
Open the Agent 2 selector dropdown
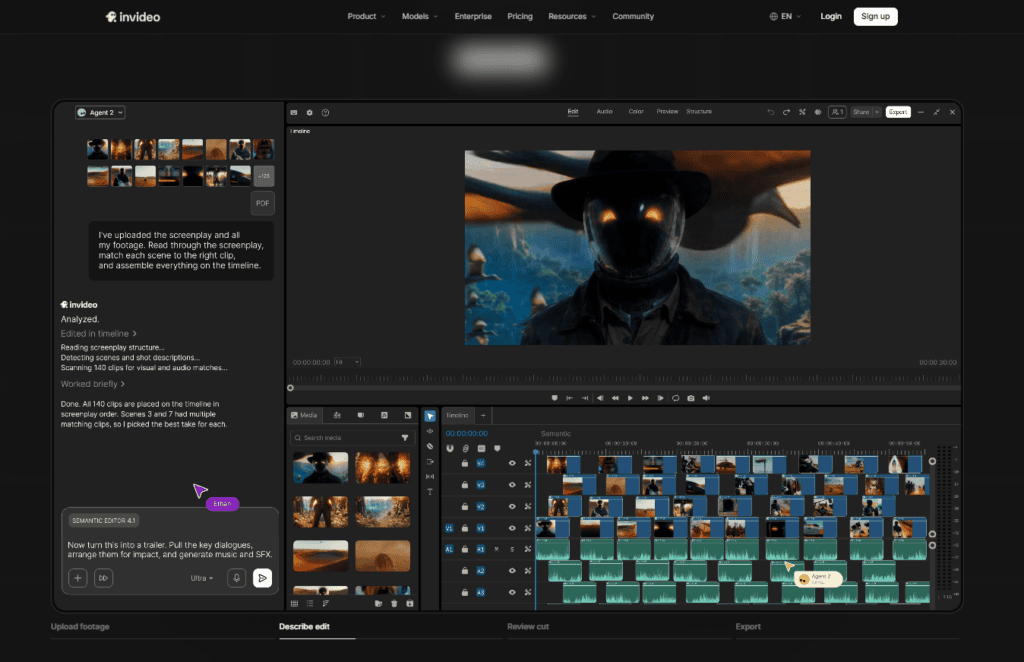pyautogui.click(x=100, y=112)
